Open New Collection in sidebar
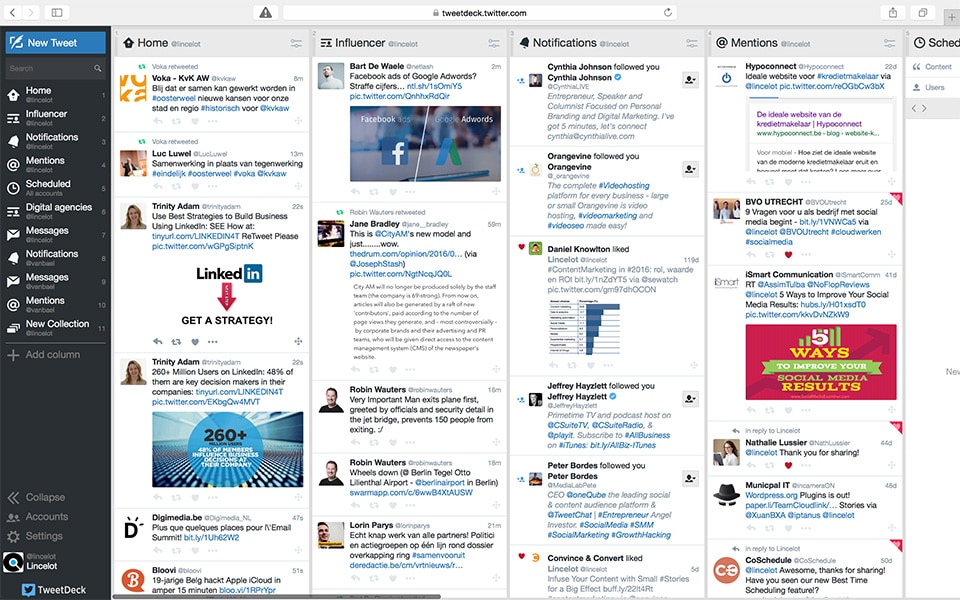The height and width of the screenshot is (600, 960). coord(55,328)
